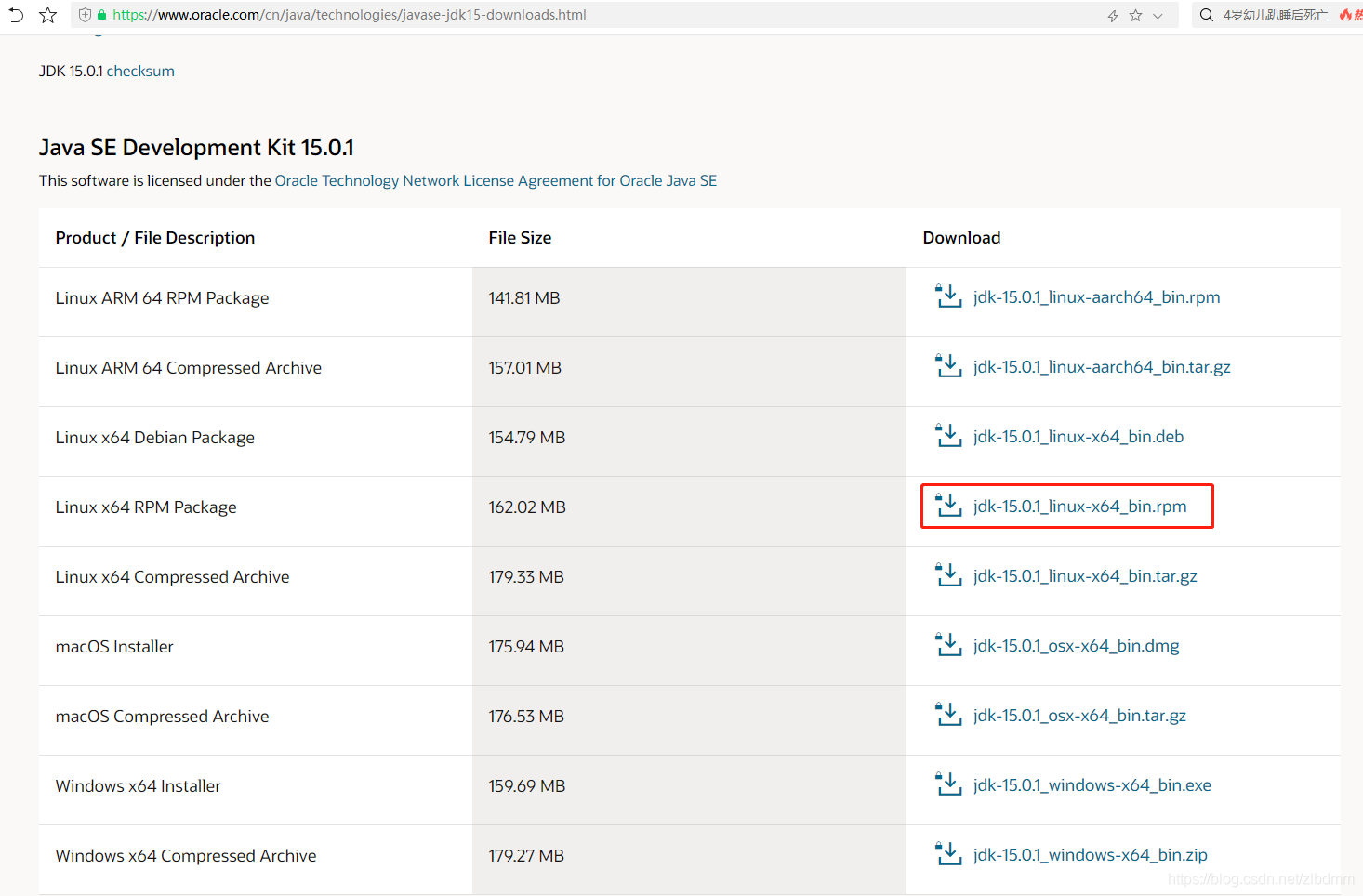Viewport: 1363px width, 896px height.
Task: Click the 179.33 MB file size
Action: (526, 577)
